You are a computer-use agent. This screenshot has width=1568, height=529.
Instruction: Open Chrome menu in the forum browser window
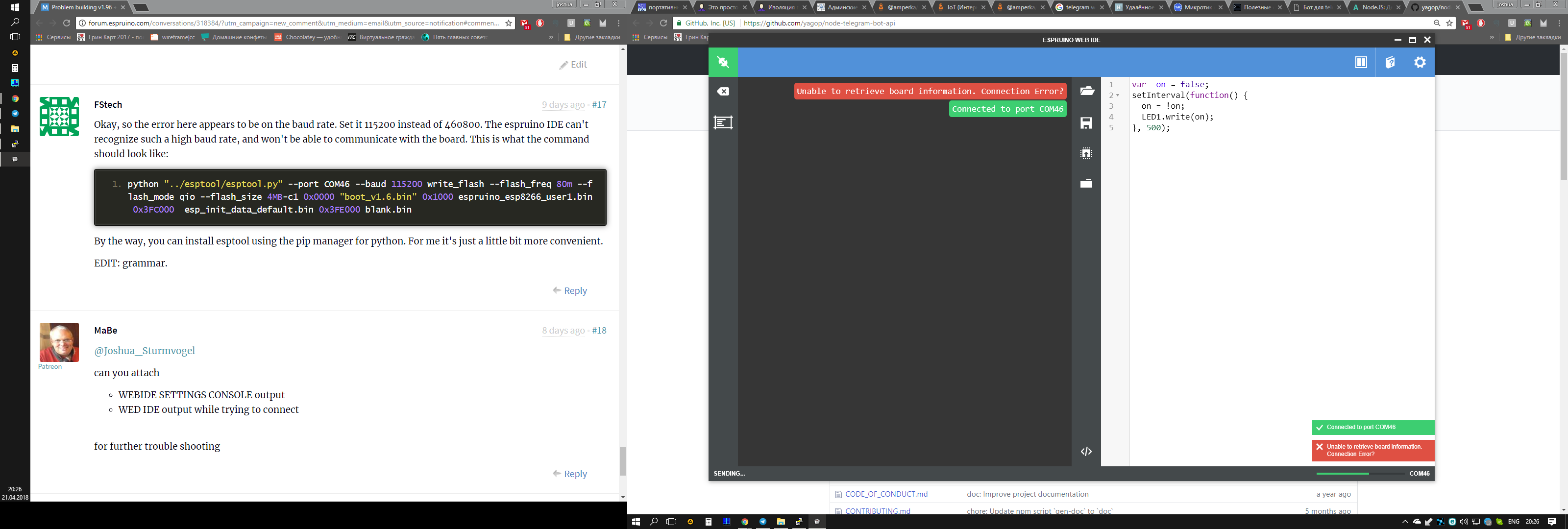click(x=618, y=23)
